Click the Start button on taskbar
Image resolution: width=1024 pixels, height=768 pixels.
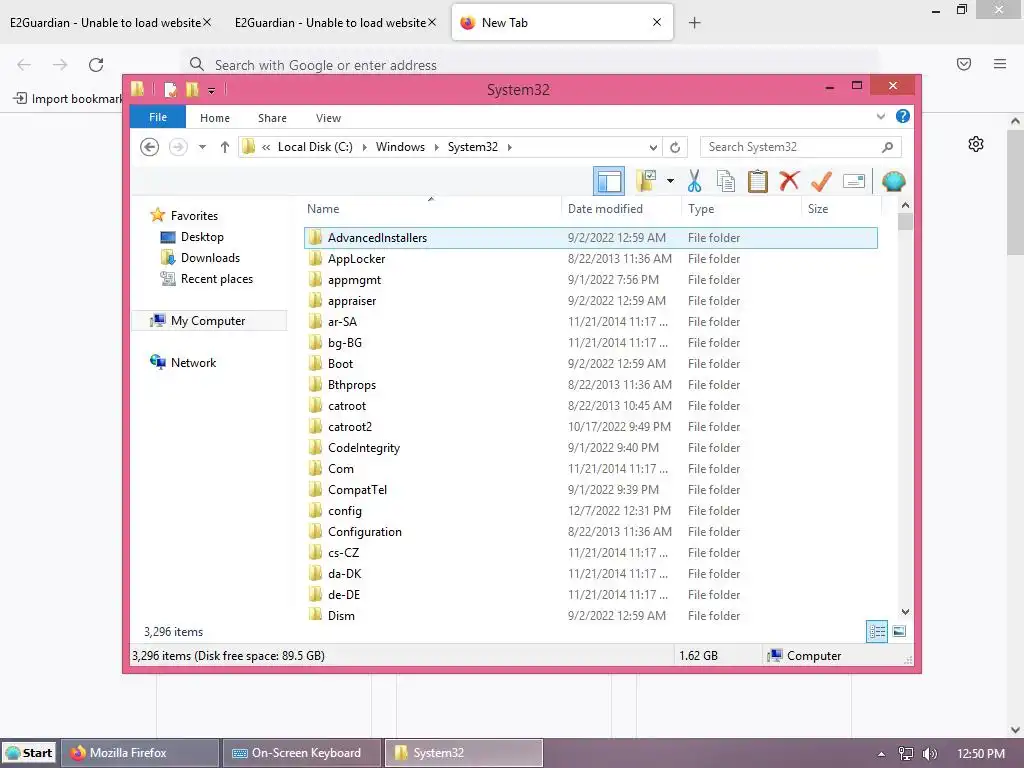point(28,753)
